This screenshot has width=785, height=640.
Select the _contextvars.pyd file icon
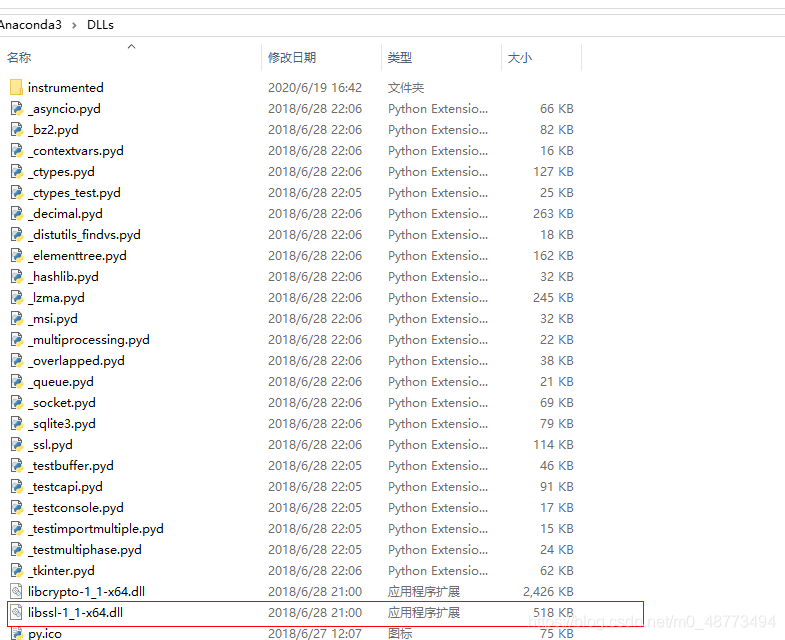pos(17,151)
